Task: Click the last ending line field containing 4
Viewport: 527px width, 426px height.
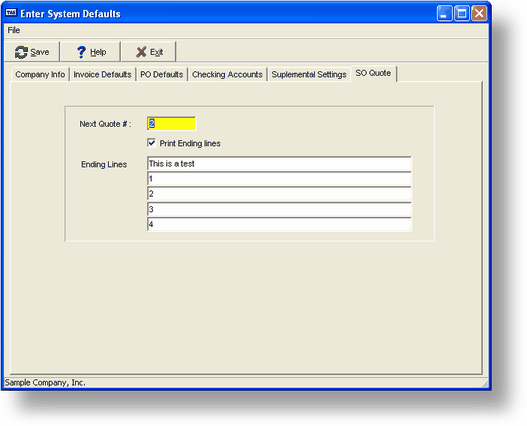Action: [x=279, y=224]
